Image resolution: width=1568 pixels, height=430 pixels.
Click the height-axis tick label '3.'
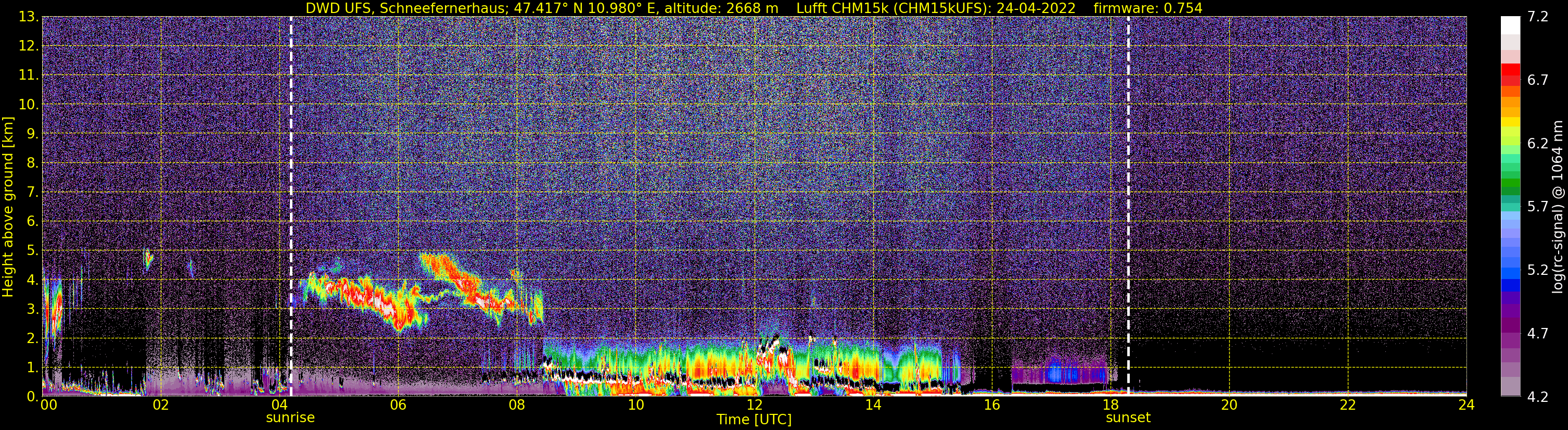[x=32, y=309]
